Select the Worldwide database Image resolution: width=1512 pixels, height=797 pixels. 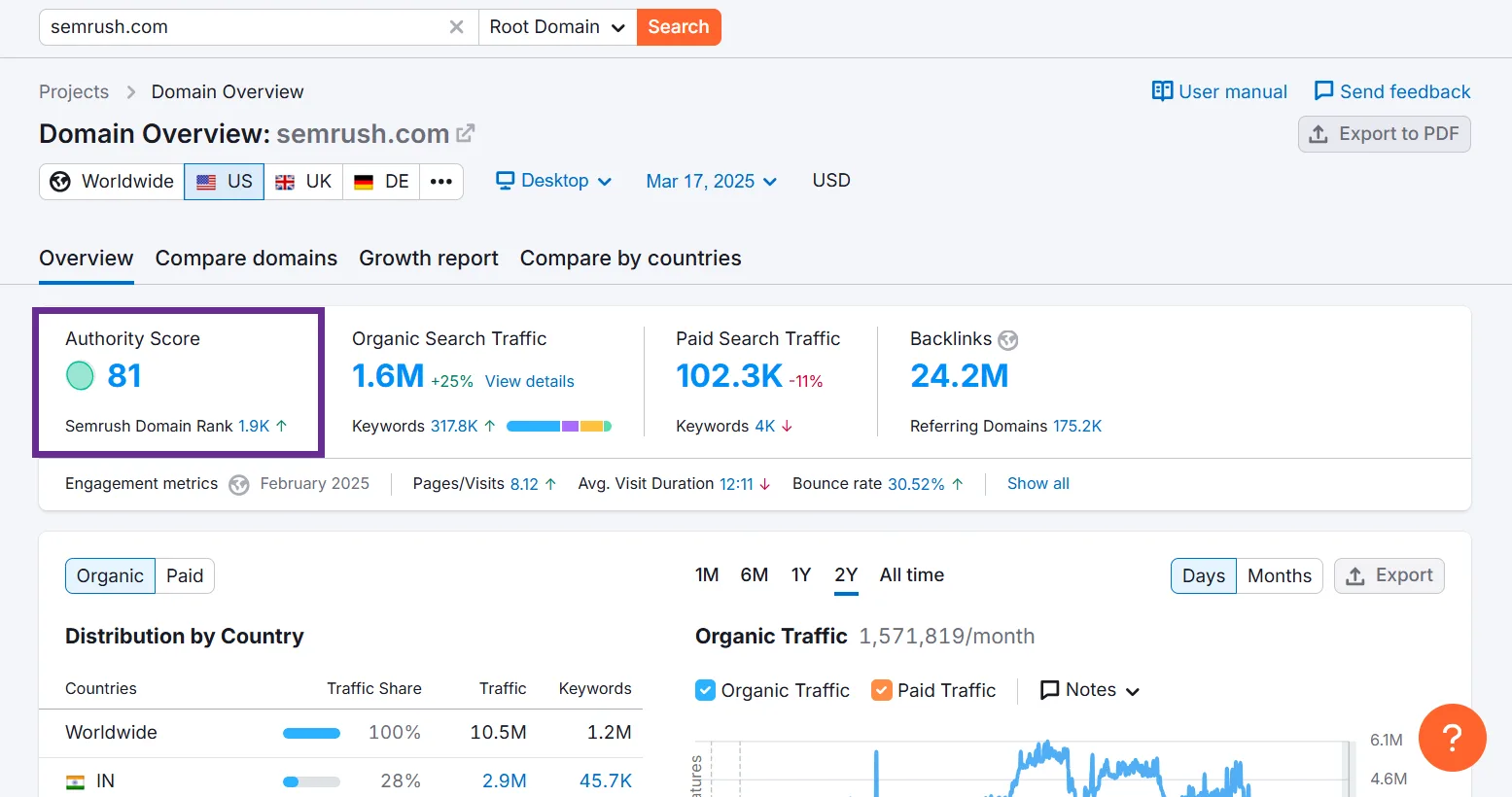pos(112,182)
